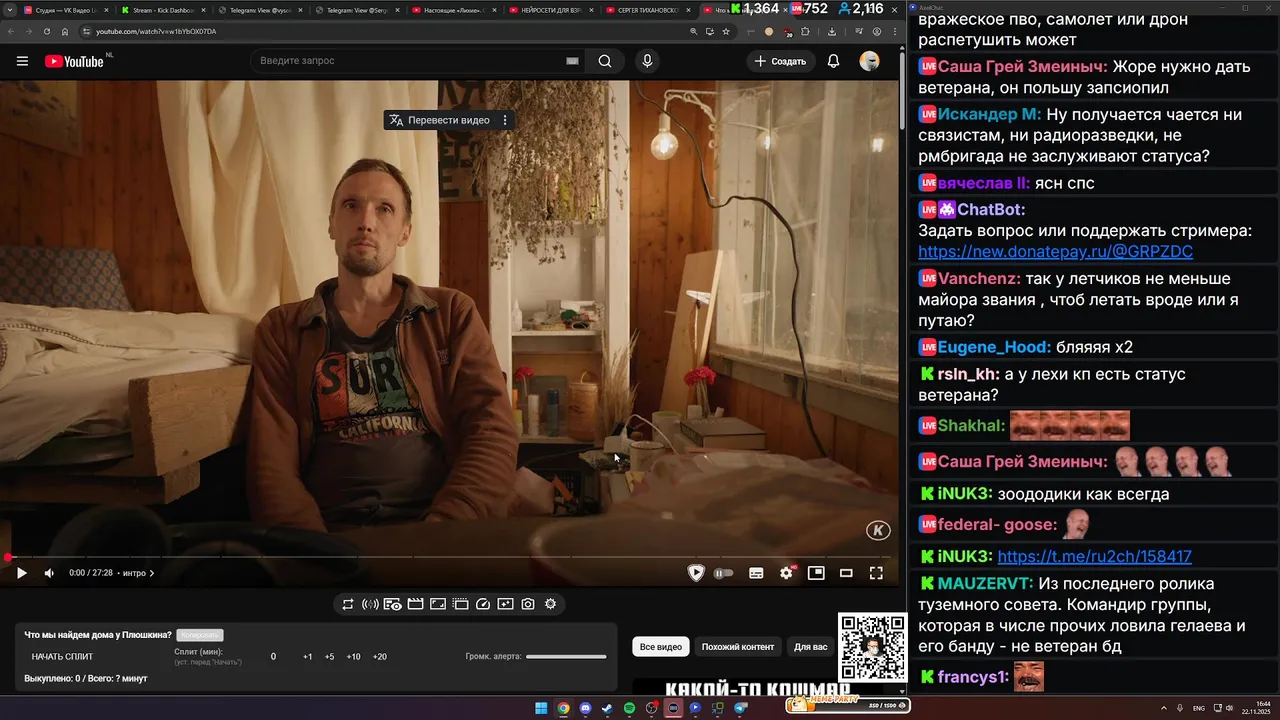This screenshot has height=720, width=1280.
Task: Open Discord from the taskbar
Action: (585, 708)
